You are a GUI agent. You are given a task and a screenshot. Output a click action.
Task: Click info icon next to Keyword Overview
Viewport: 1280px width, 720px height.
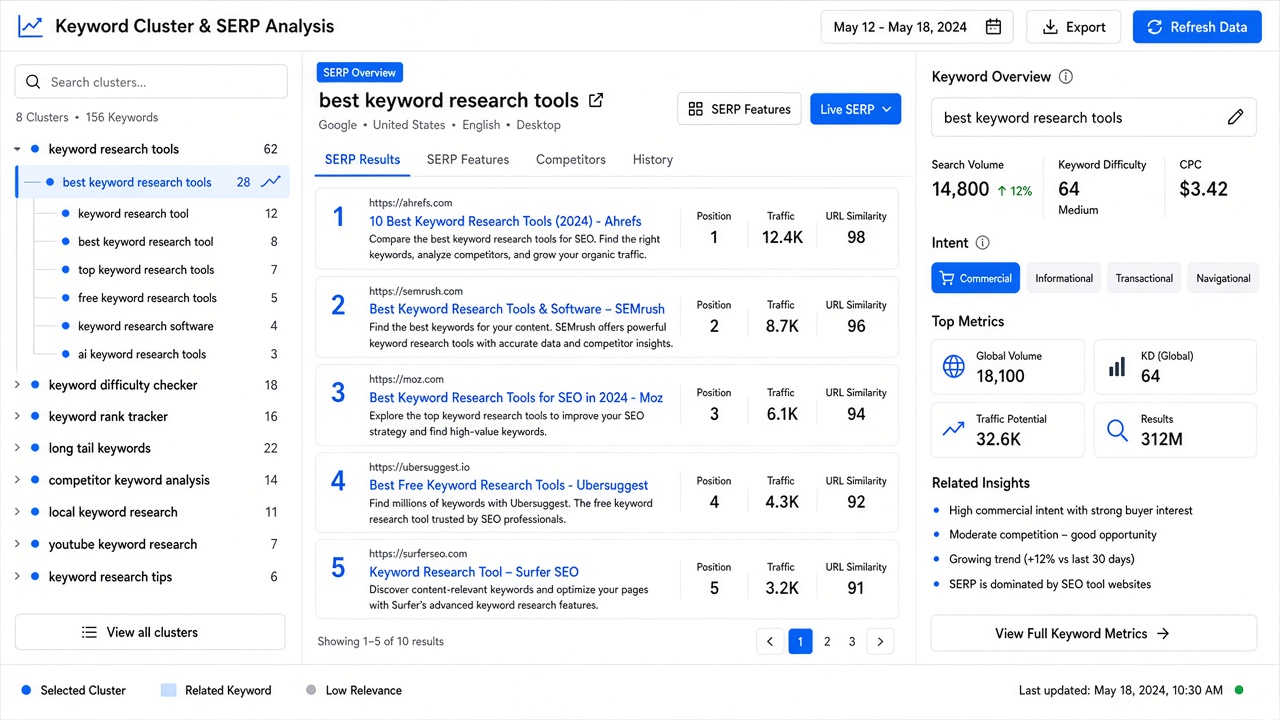tap(1066, 77)
